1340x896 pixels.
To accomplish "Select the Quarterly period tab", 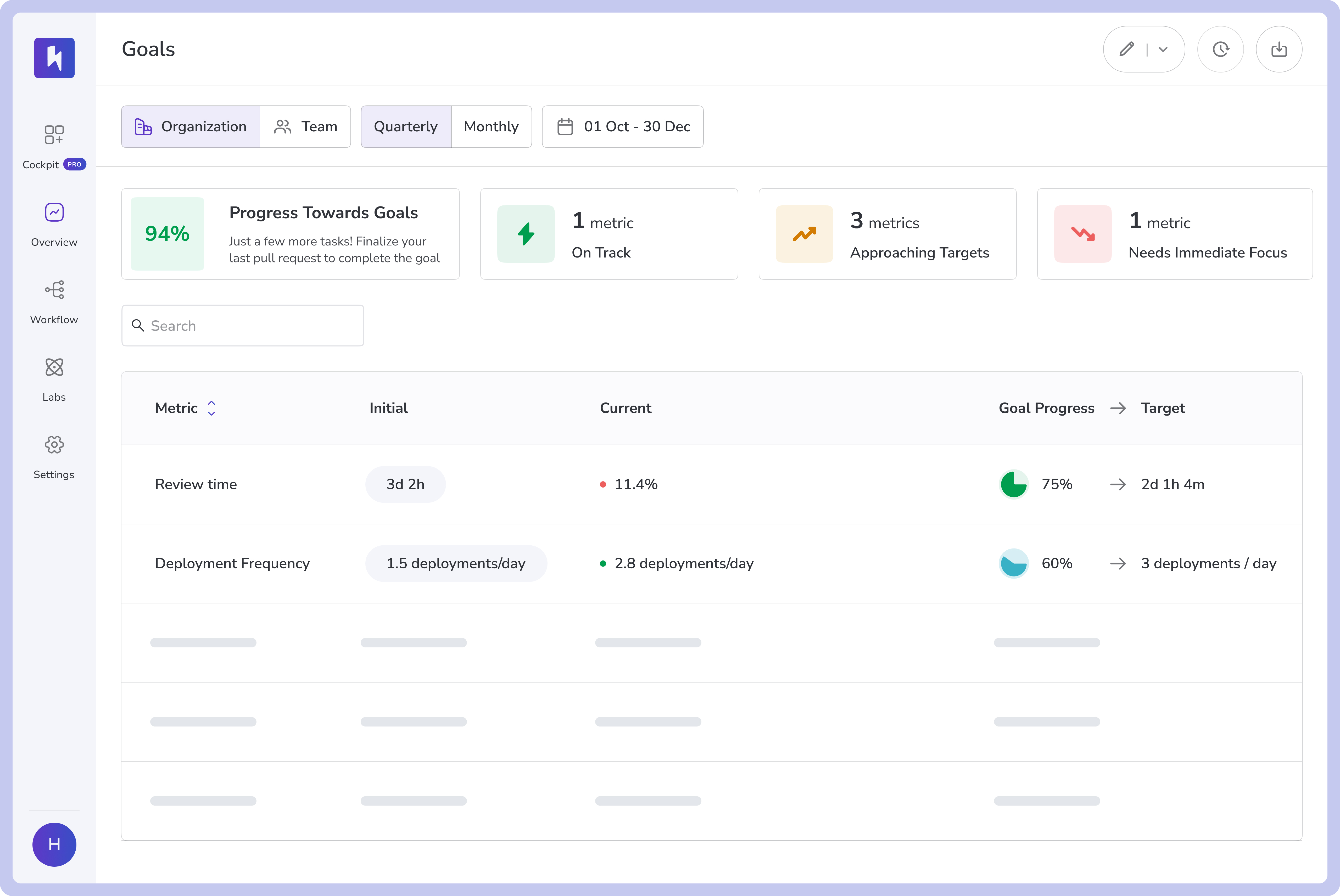I will pyautogui.click(x=406, y=126).
